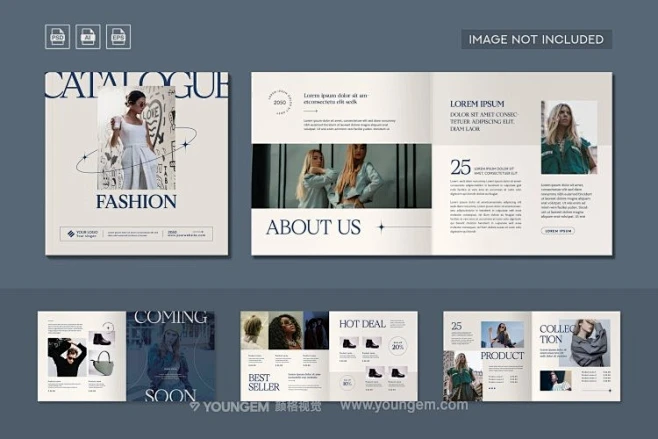Click the Best Seller heading text
Screen dimensions: 658x439
265,382
